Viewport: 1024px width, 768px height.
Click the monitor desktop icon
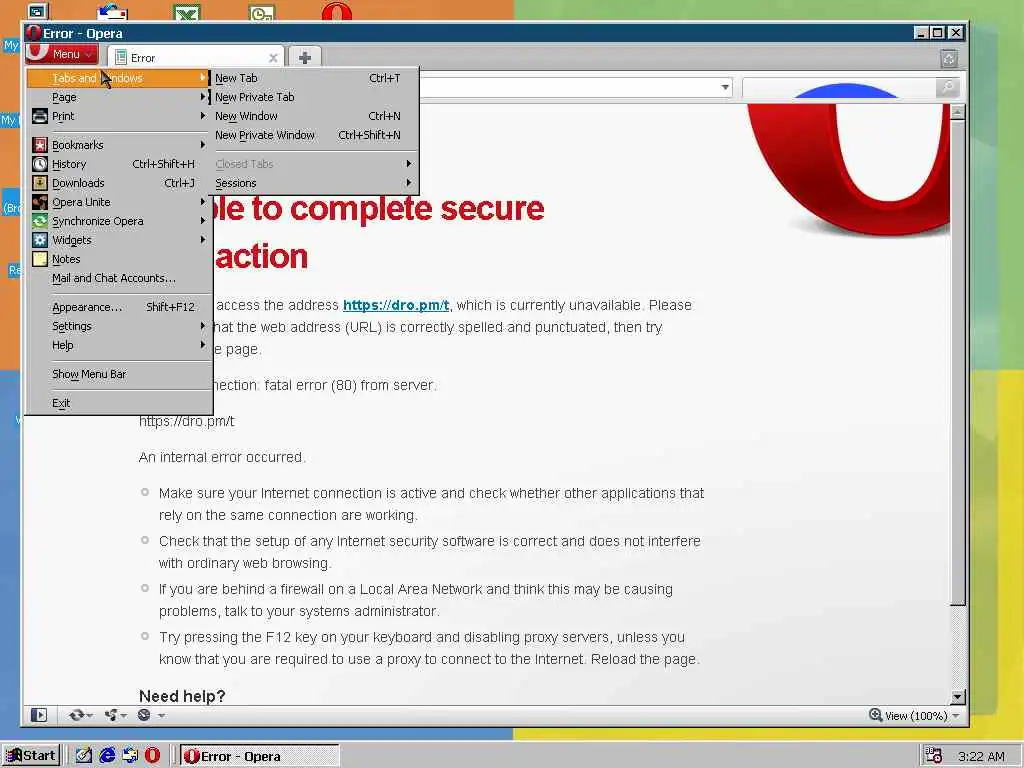[37, 11]
